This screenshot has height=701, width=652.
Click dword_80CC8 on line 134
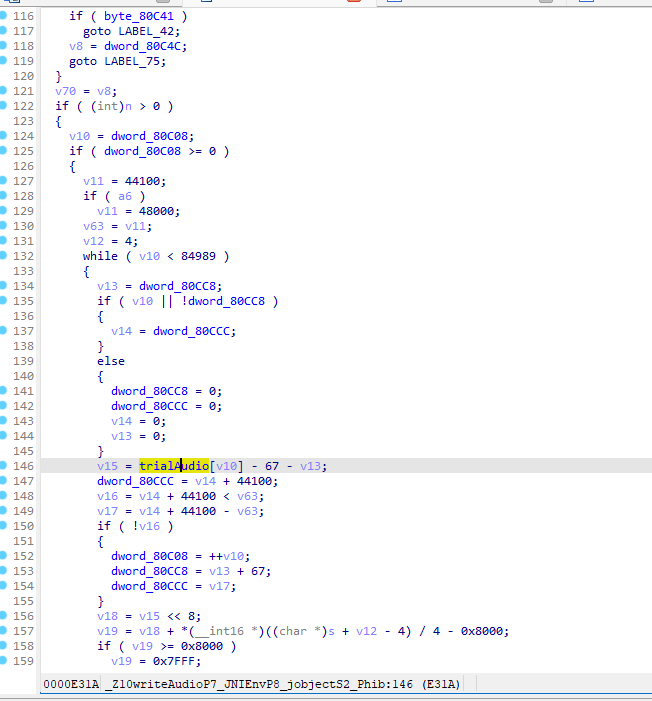180,286
